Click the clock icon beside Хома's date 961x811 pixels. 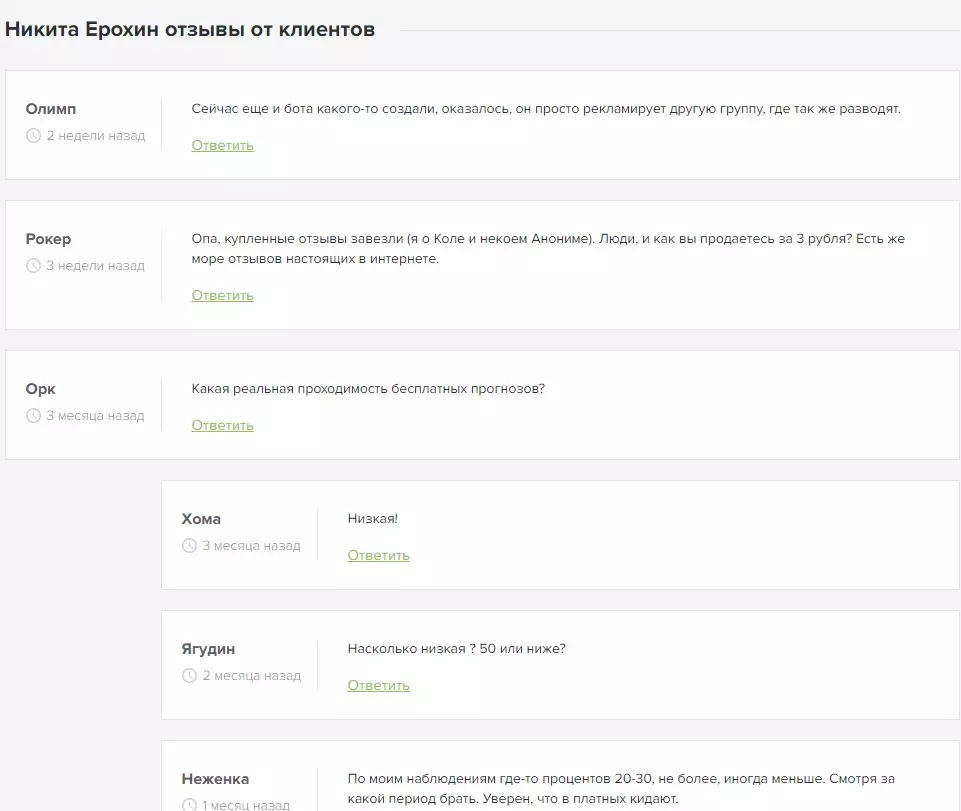tap(189, 546)
